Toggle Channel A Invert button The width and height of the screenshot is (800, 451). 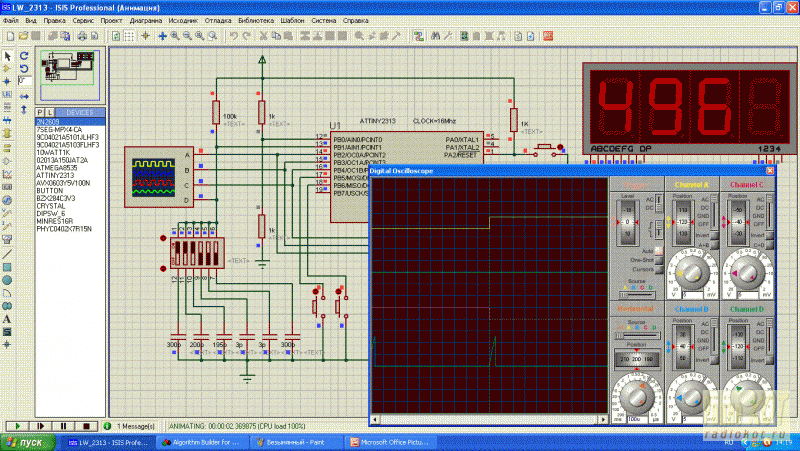pos(714,235)
